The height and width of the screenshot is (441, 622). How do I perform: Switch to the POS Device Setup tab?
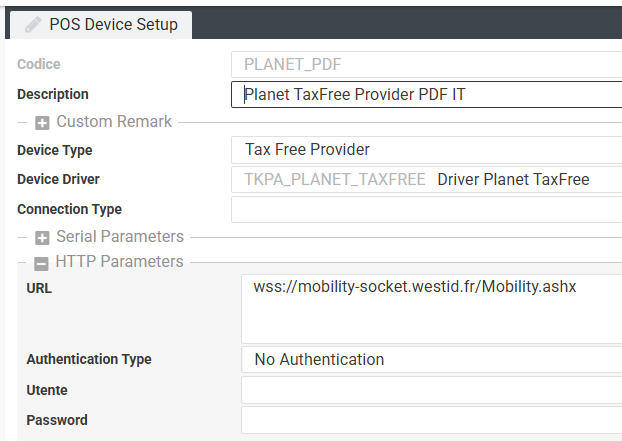(112, 24)
